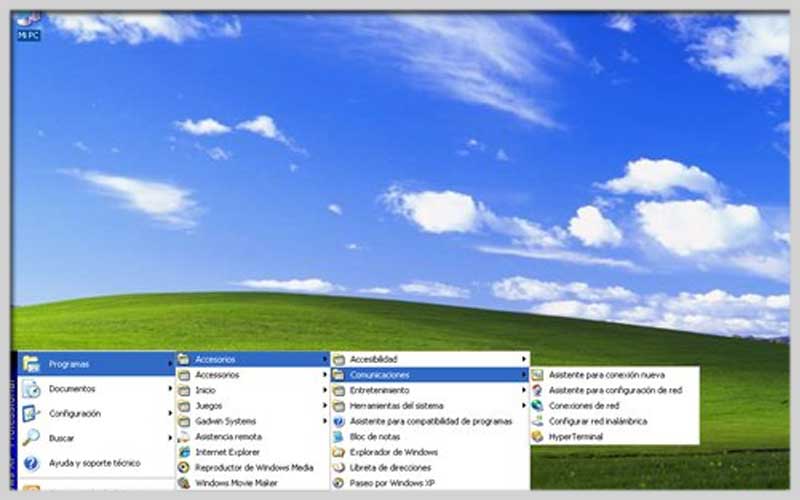Expand Herramientas del sistema submenu arrow

[x=523, y=406]
